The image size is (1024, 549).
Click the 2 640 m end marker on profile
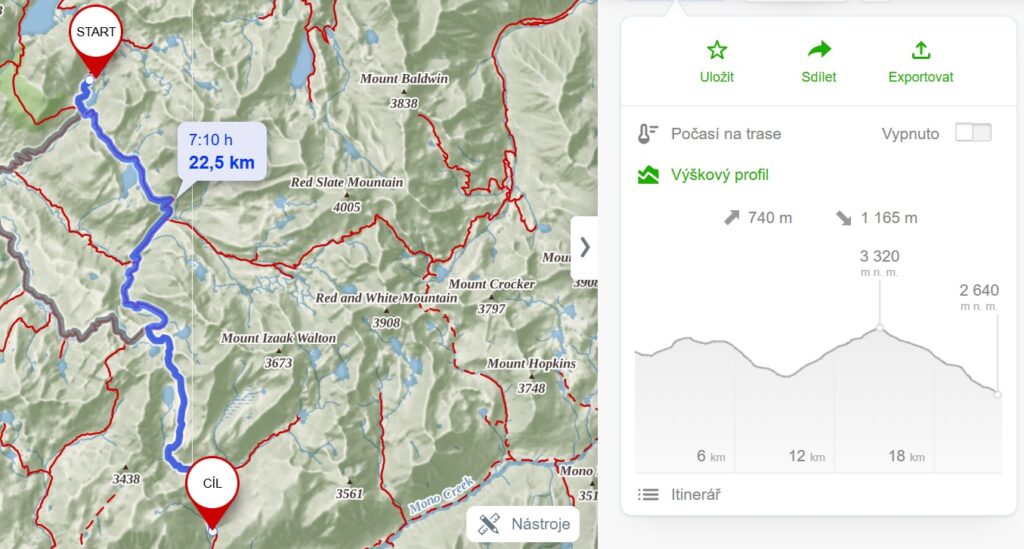[x=997, y=394]
